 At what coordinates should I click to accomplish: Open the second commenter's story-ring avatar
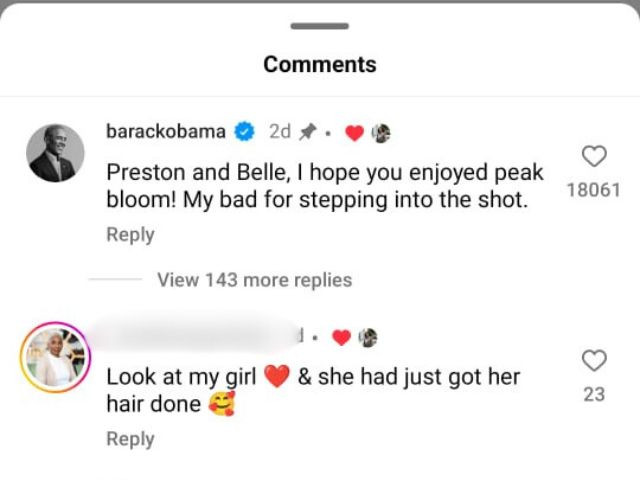tap(56, 357)
